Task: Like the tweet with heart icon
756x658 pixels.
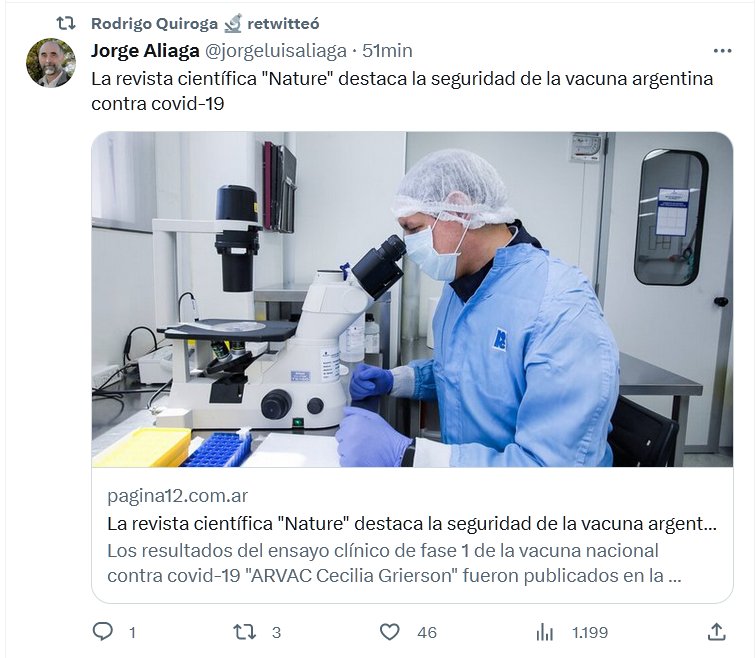Action: [390, 632]
